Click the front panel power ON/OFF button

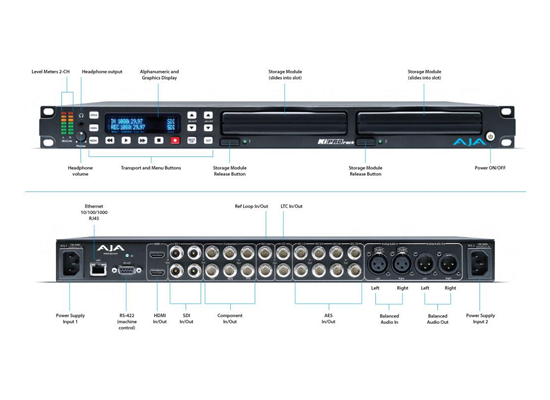(x=490, y=136)
